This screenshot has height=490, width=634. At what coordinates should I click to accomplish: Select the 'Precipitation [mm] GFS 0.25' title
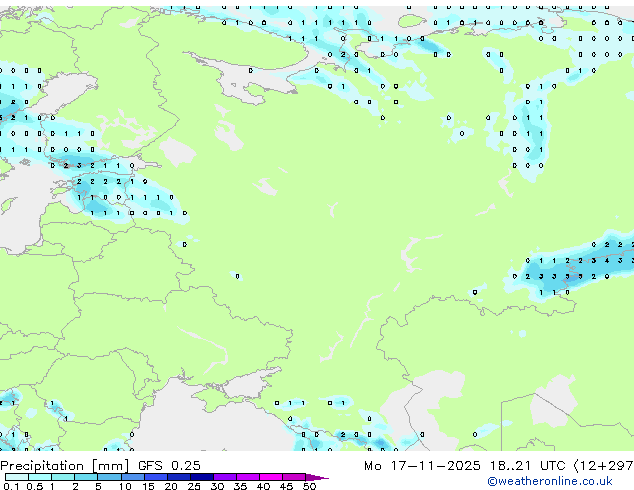click(100, 466)
